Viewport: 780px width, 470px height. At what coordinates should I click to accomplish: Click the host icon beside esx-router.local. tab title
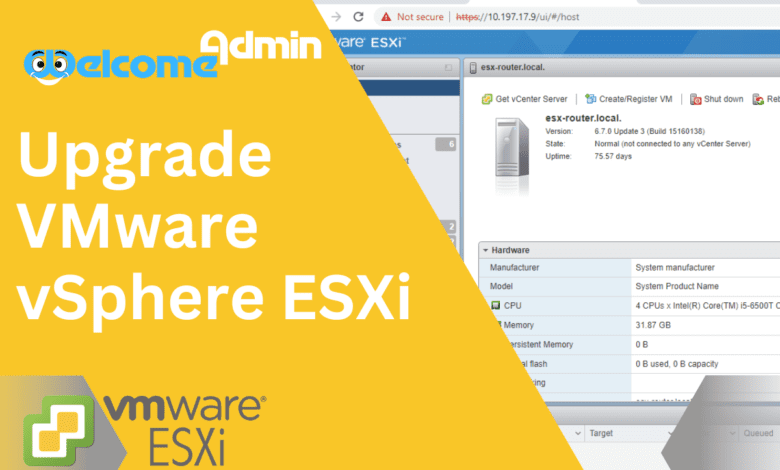(473, 68)
